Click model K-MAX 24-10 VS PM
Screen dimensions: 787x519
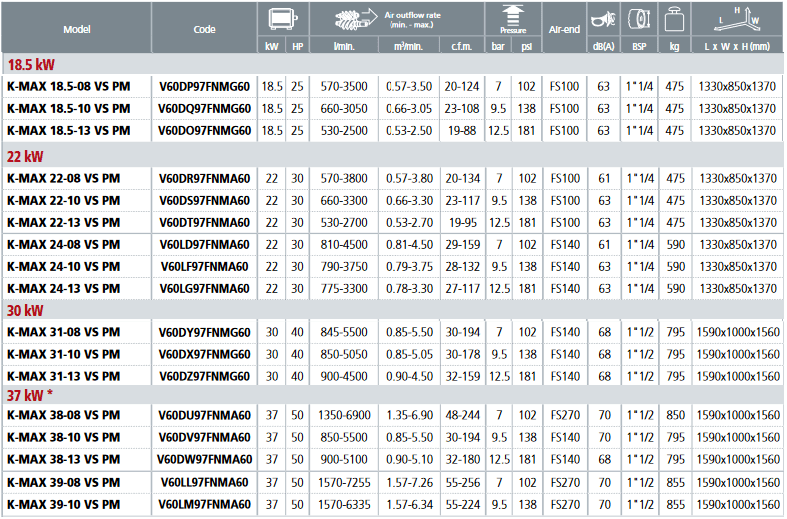(64, 267)
